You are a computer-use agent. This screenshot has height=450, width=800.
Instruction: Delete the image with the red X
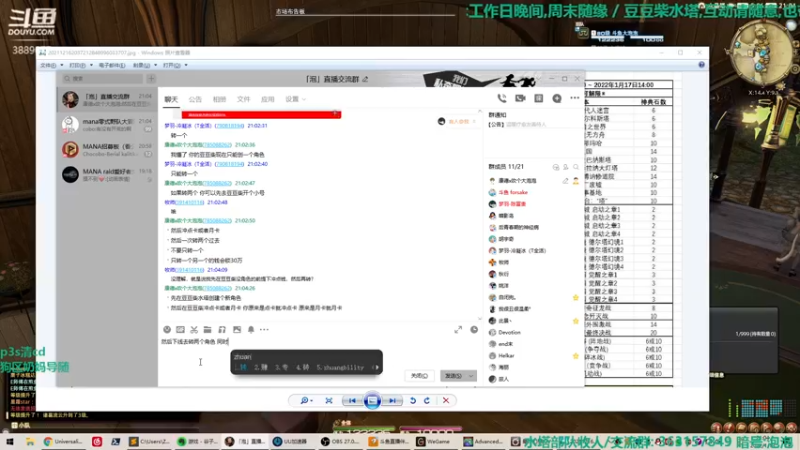pyautogui.click(x=446, y=401)
